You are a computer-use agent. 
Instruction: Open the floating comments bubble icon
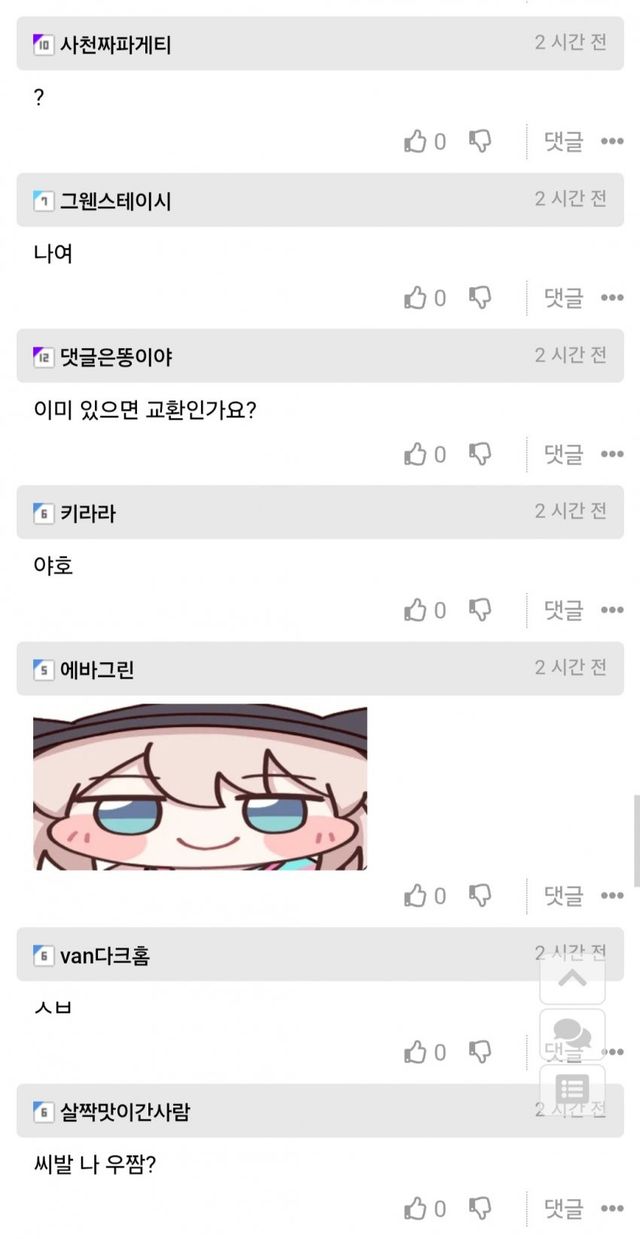[572, 1034]
